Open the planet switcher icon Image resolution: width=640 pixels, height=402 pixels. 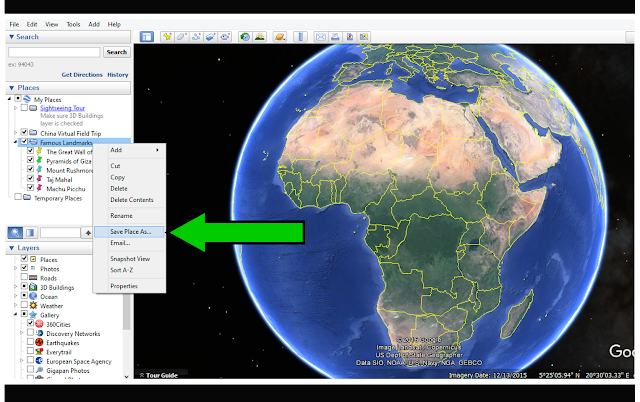tap(280, 37)
